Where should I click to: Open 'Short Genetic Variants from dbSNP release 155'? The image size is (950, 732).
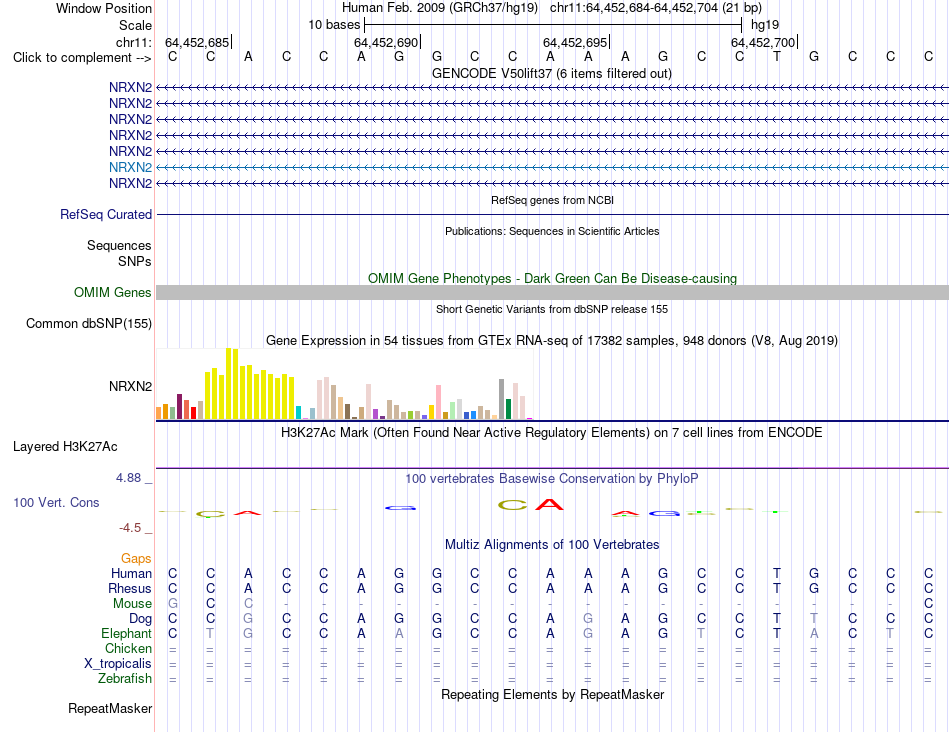552,309
